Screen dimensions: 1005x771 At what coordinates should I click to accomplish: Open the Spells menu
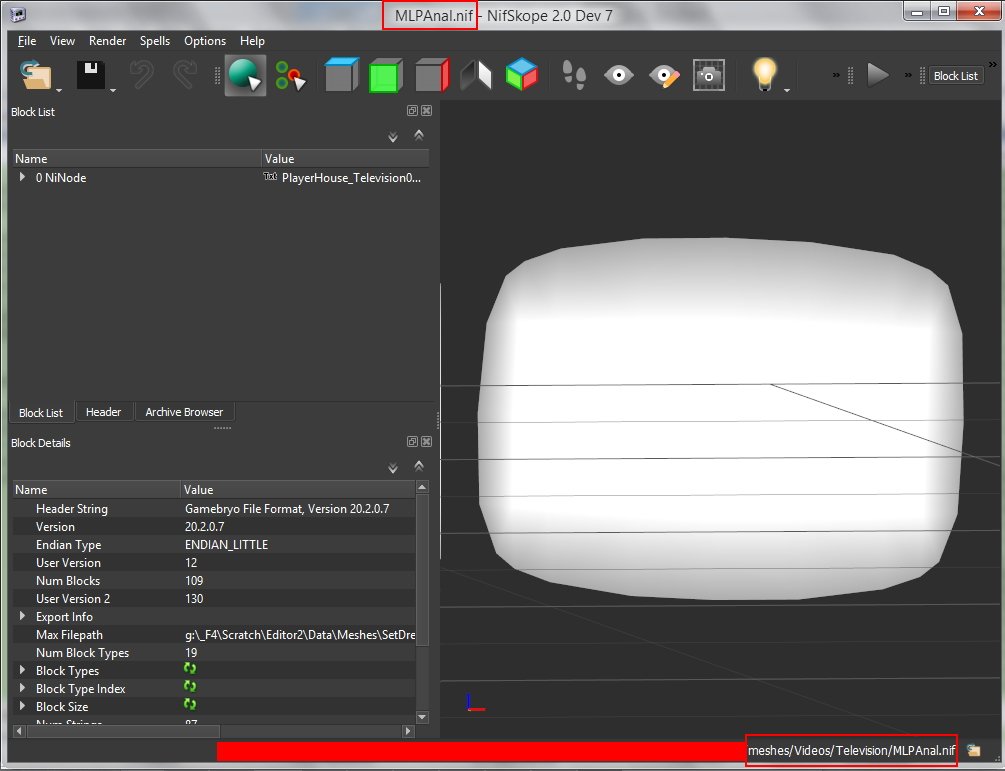tap(155, 41)
